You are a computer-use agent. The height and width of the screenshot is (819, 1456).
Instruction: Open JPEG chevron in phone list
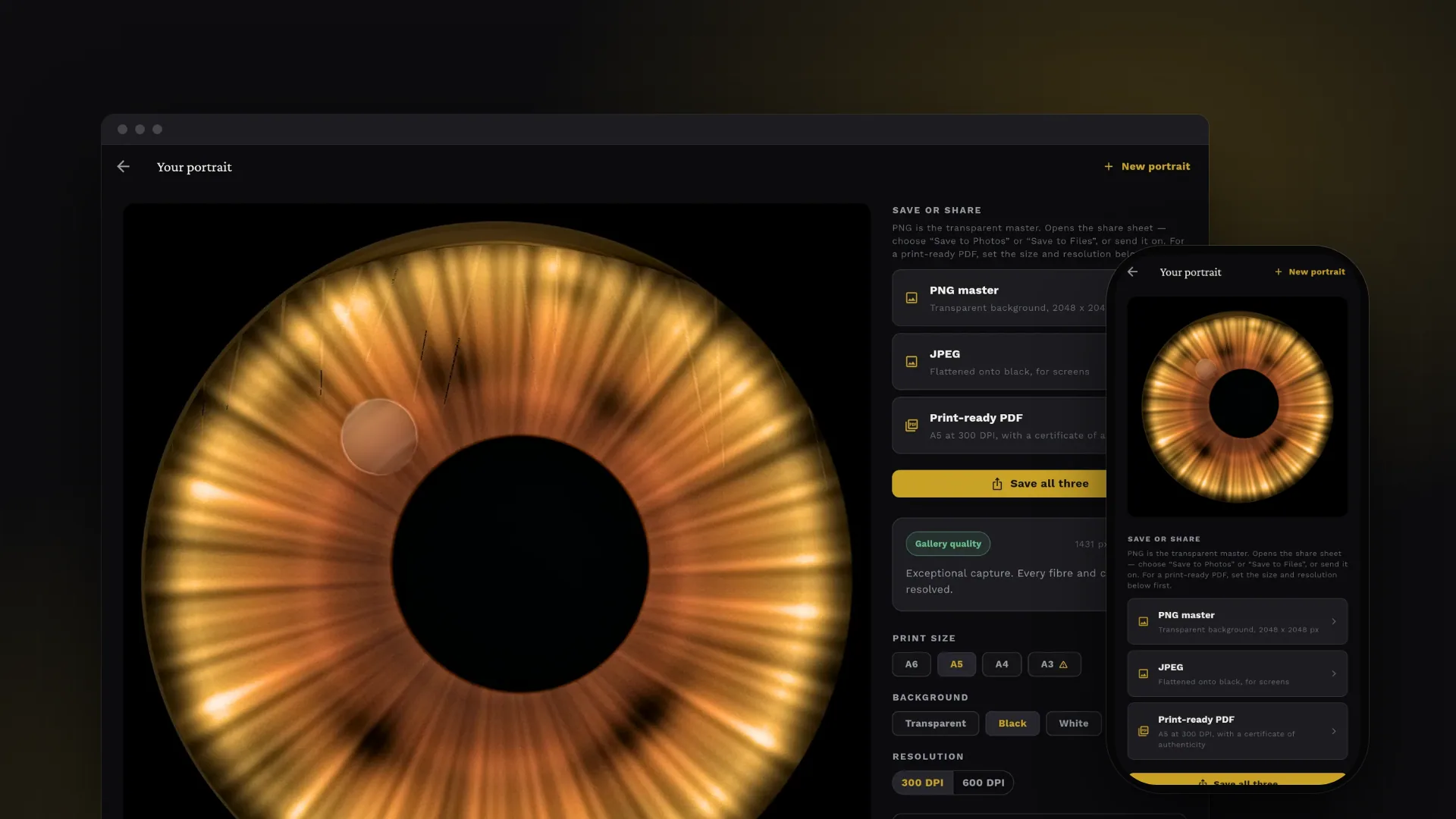[1334, 674]
